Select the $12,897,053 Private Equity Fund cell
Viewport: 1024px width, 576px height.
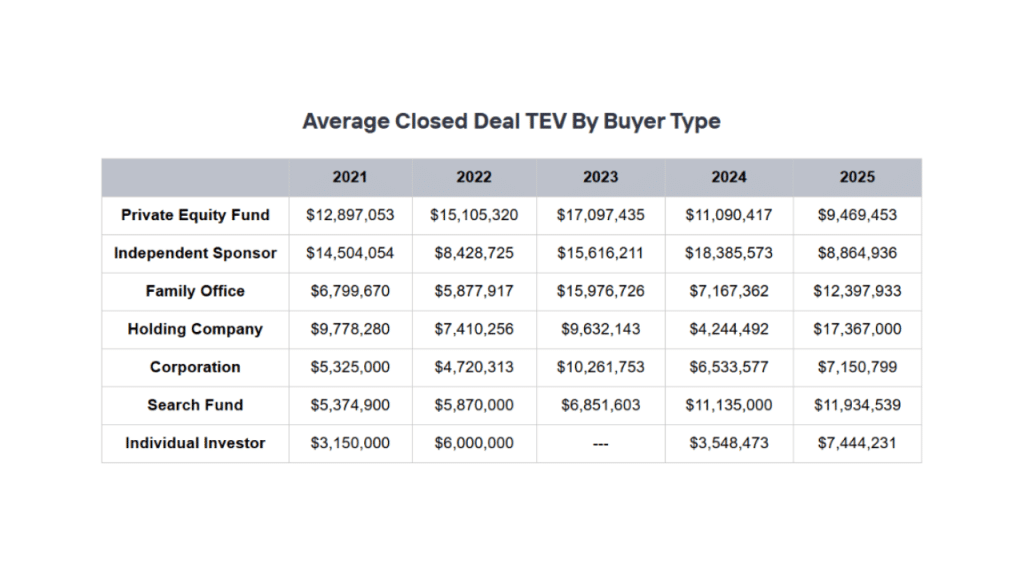350,215
